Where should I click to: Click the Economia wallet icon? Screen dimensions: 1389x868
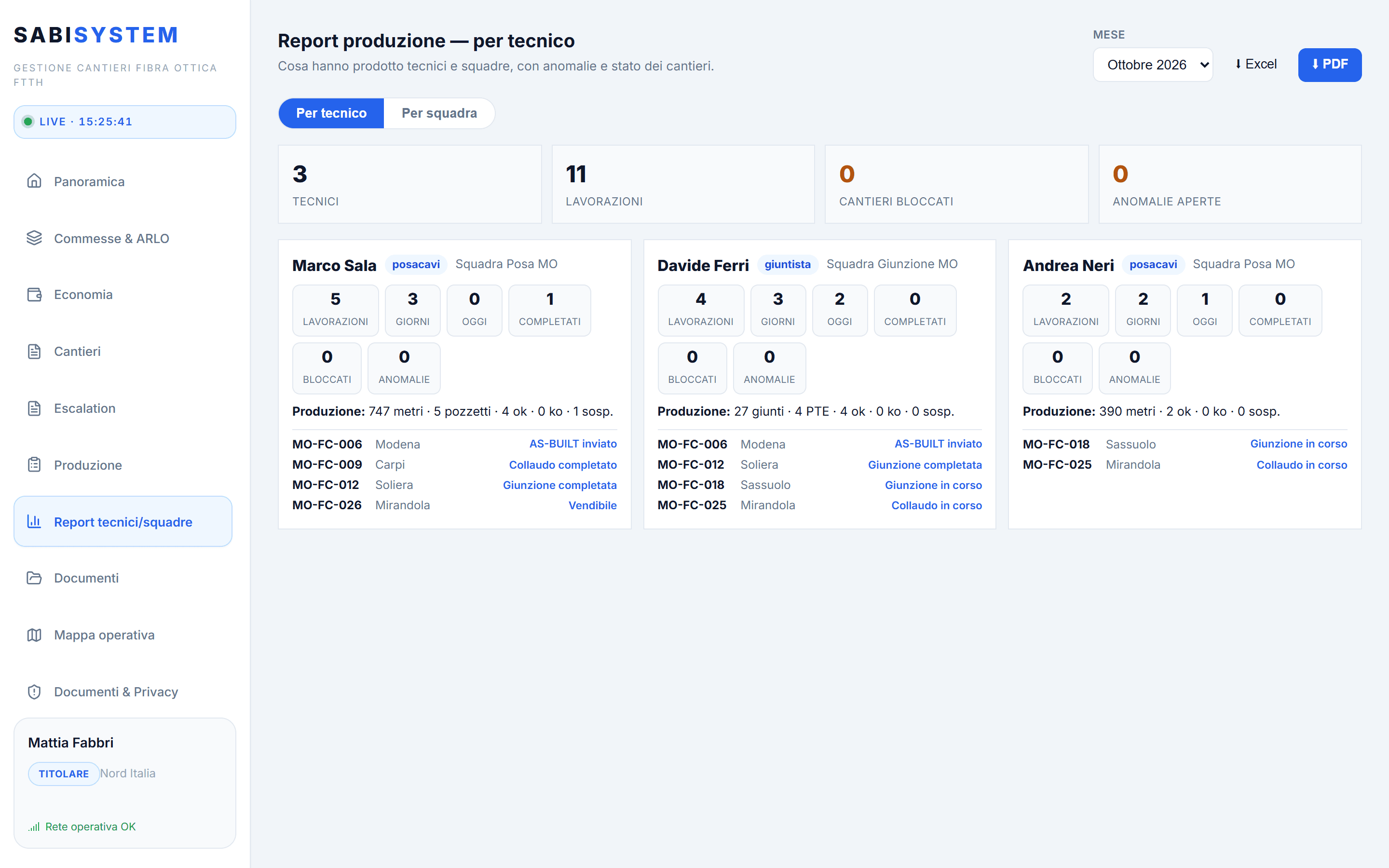(x=34, y=295)
